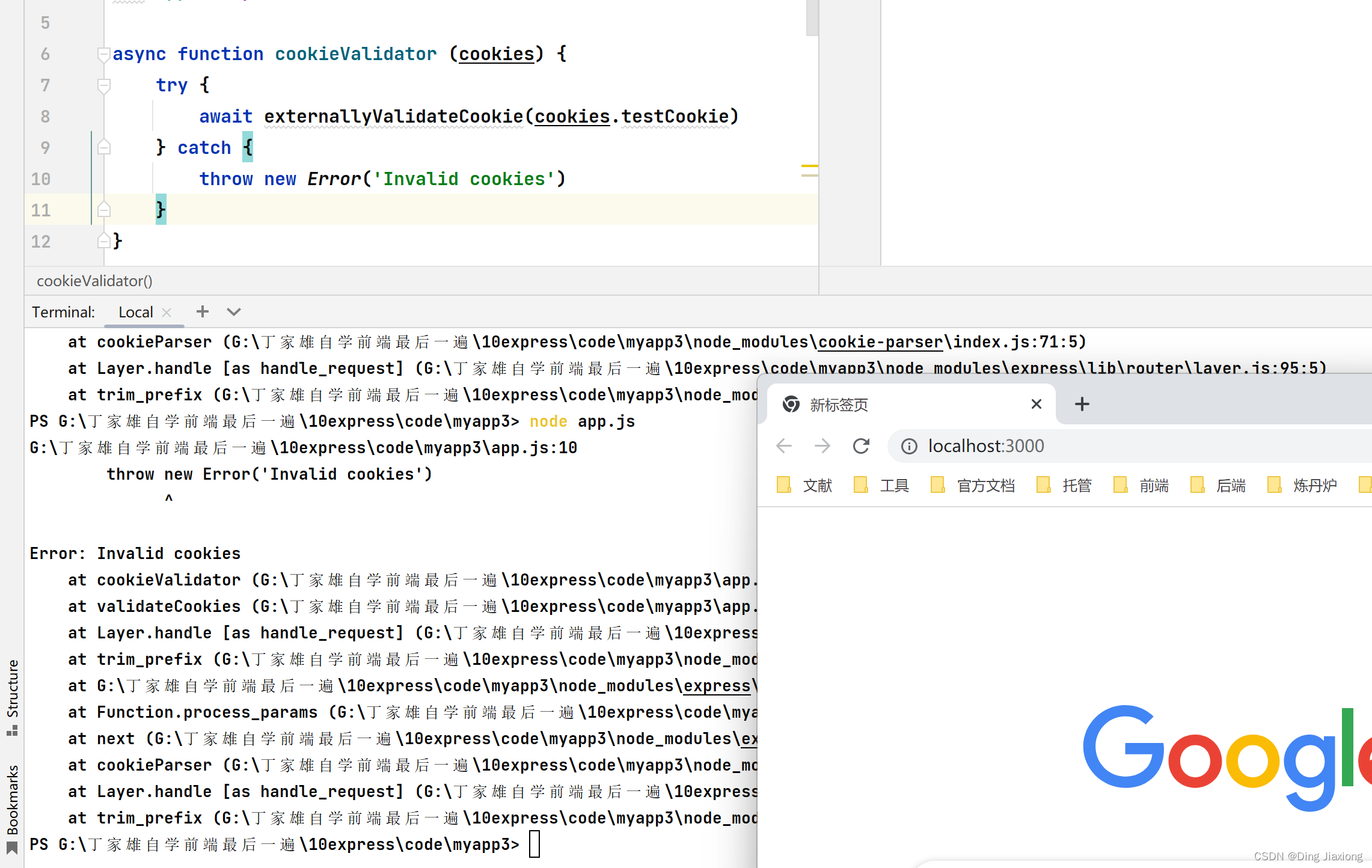Click the cookieValidator() breadcrumb
1372x868 pixels.
coord(94,281)
